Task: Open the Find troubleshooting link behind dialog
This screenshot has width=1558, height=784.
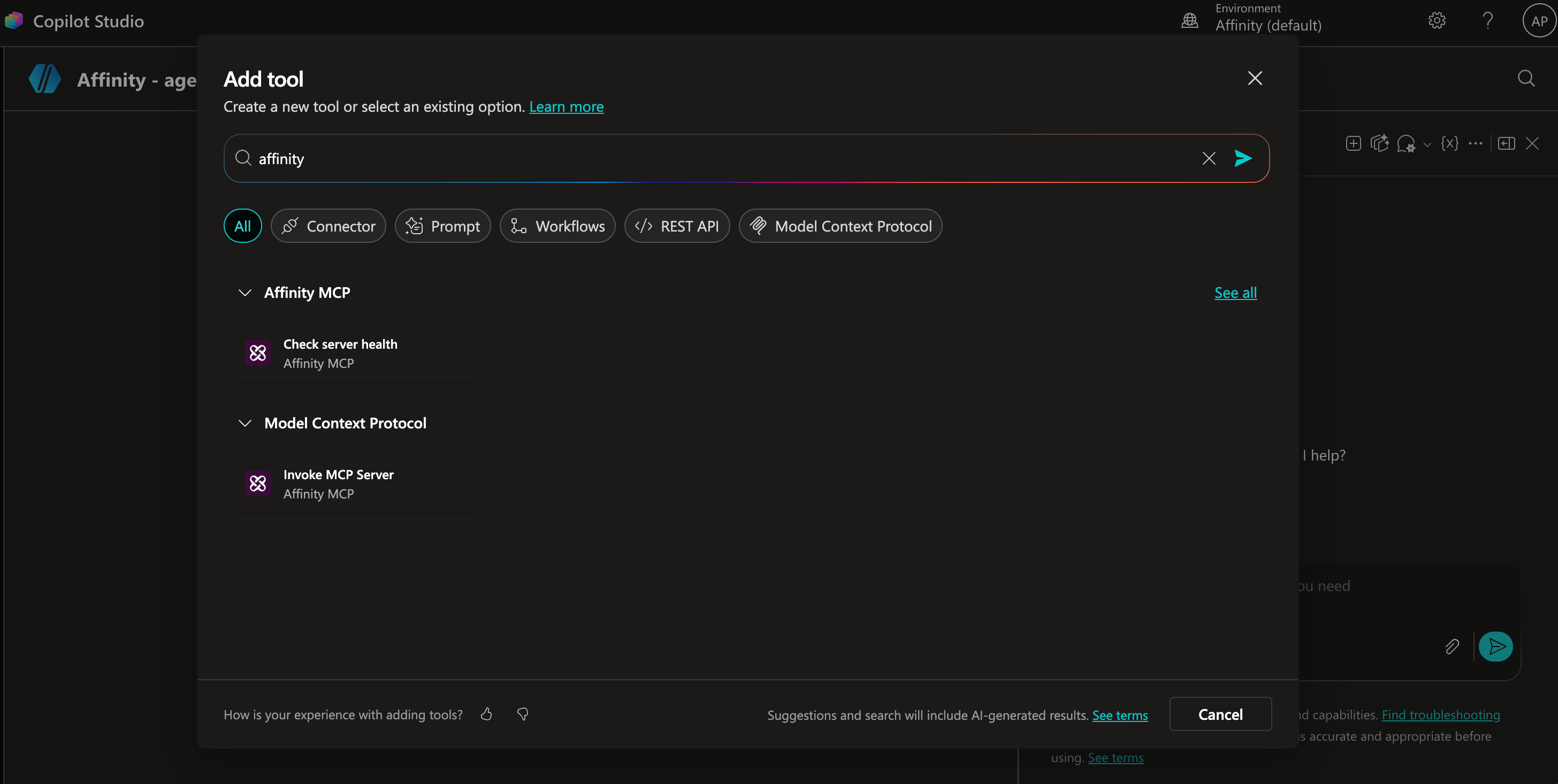Action: [x=1441, y=714]
